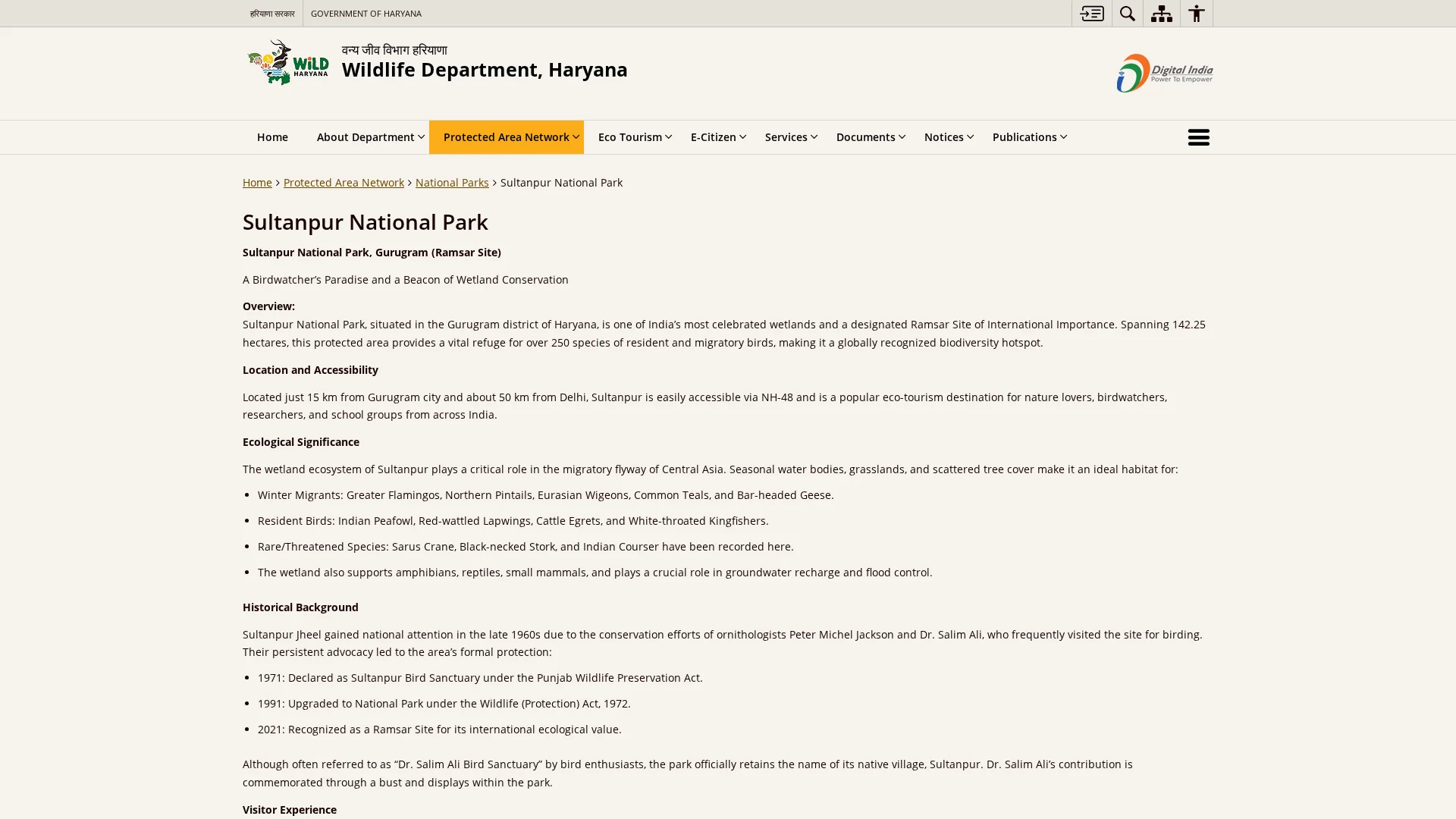The width and height of the screenshot is (1456, 819).
Task: Click the Wild Haryana logo
Action: coord(288,62)
